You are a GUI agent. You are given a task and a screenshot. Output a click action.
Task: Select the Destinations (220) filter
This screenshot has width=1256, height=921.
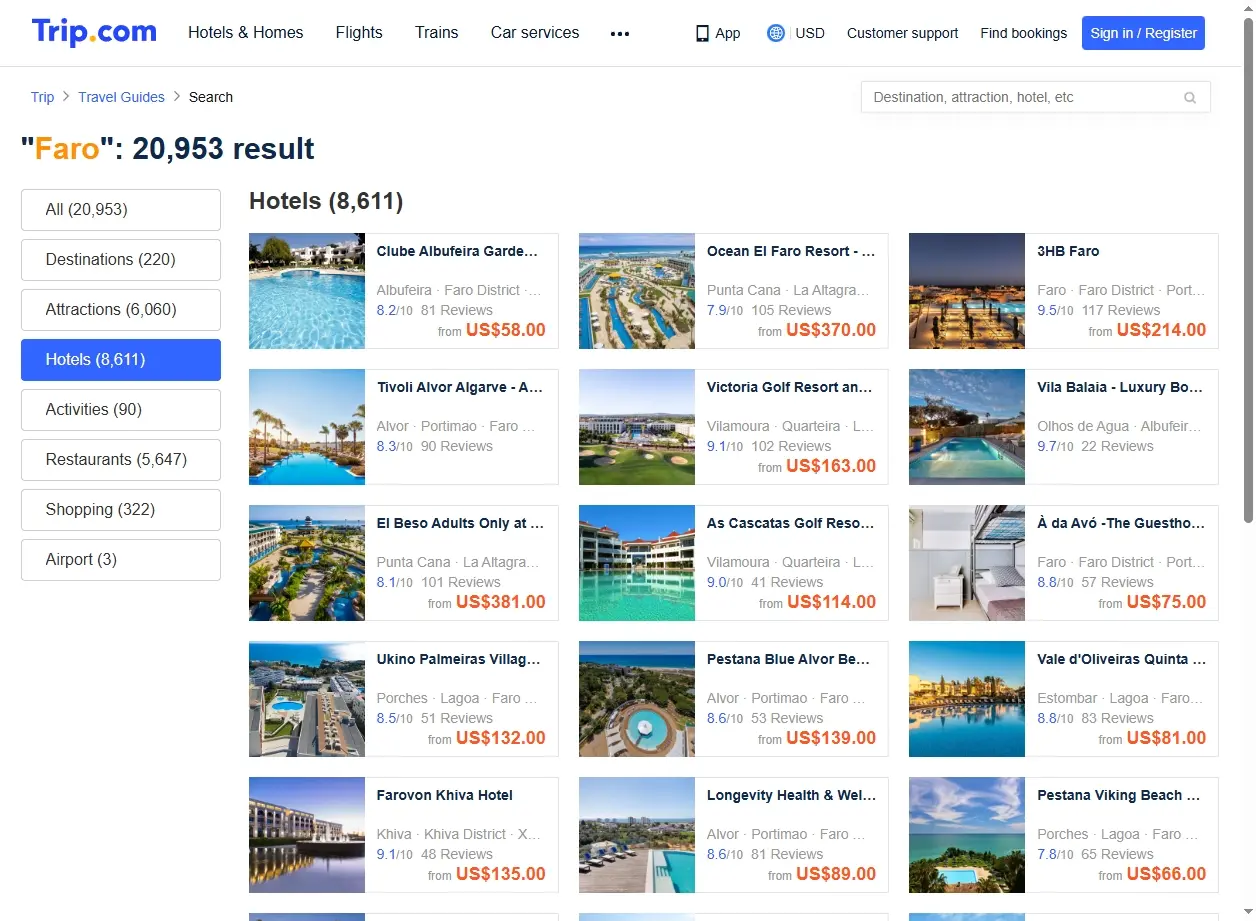[x=121, y=260]
